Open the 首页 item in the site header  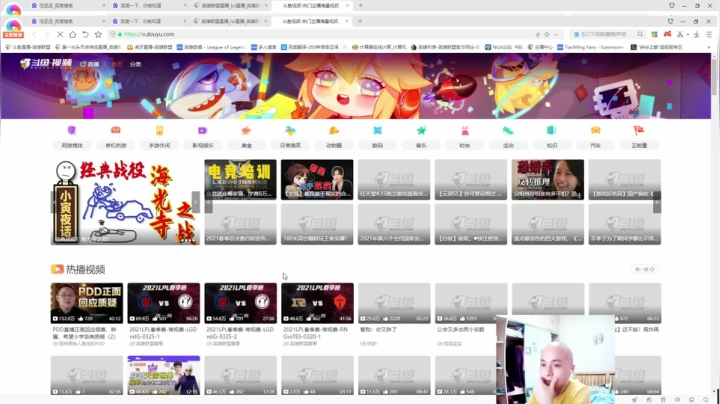(x=117, y=64)
